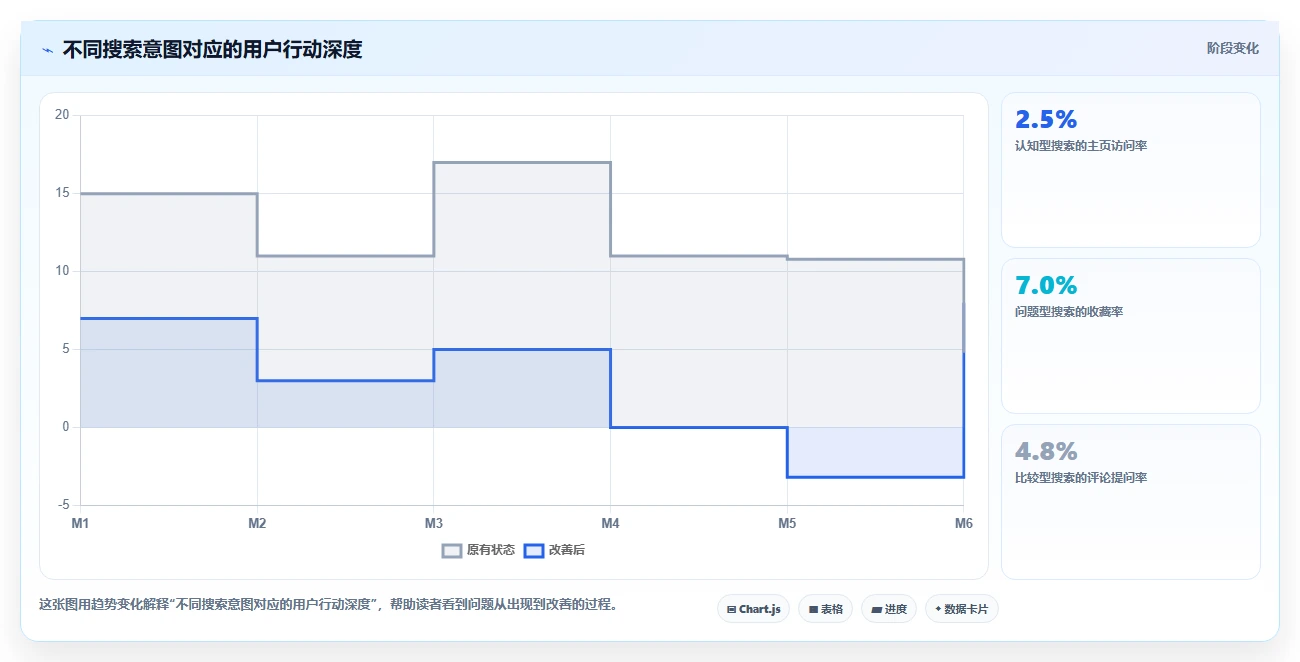Viewport: 1300px width, 662px height.
Task: Click the 进度 tag
Action: 889,609
